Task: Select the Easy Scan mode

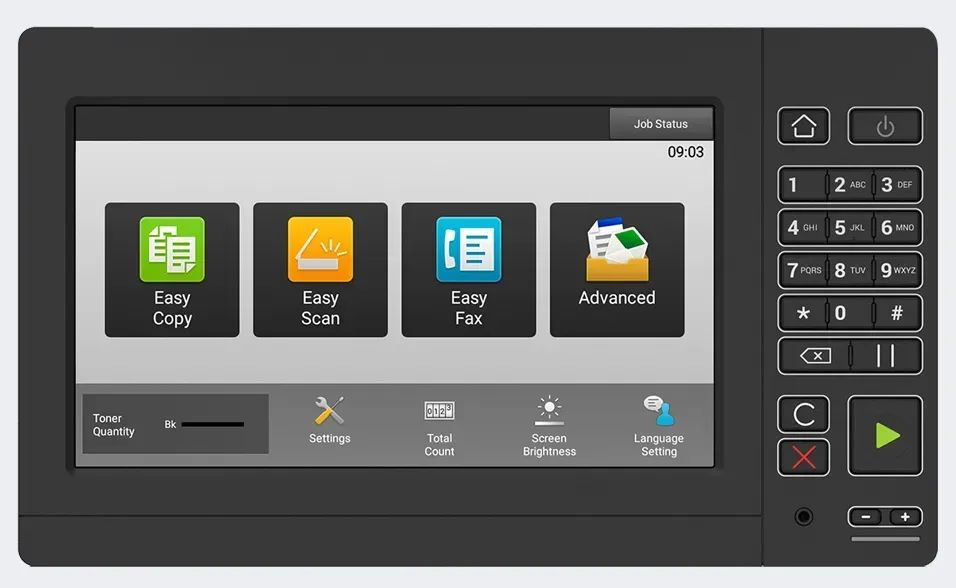Action: click(320, 269)
